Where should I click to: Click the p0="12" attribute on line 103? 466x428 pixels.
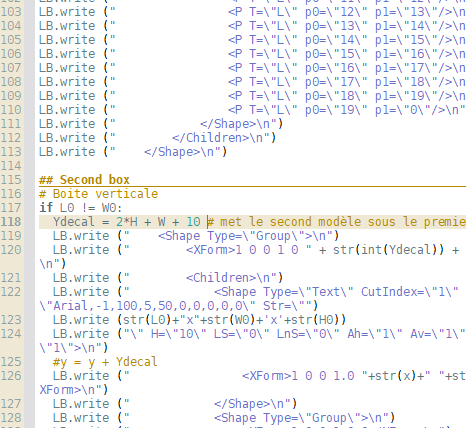point(336,12)
